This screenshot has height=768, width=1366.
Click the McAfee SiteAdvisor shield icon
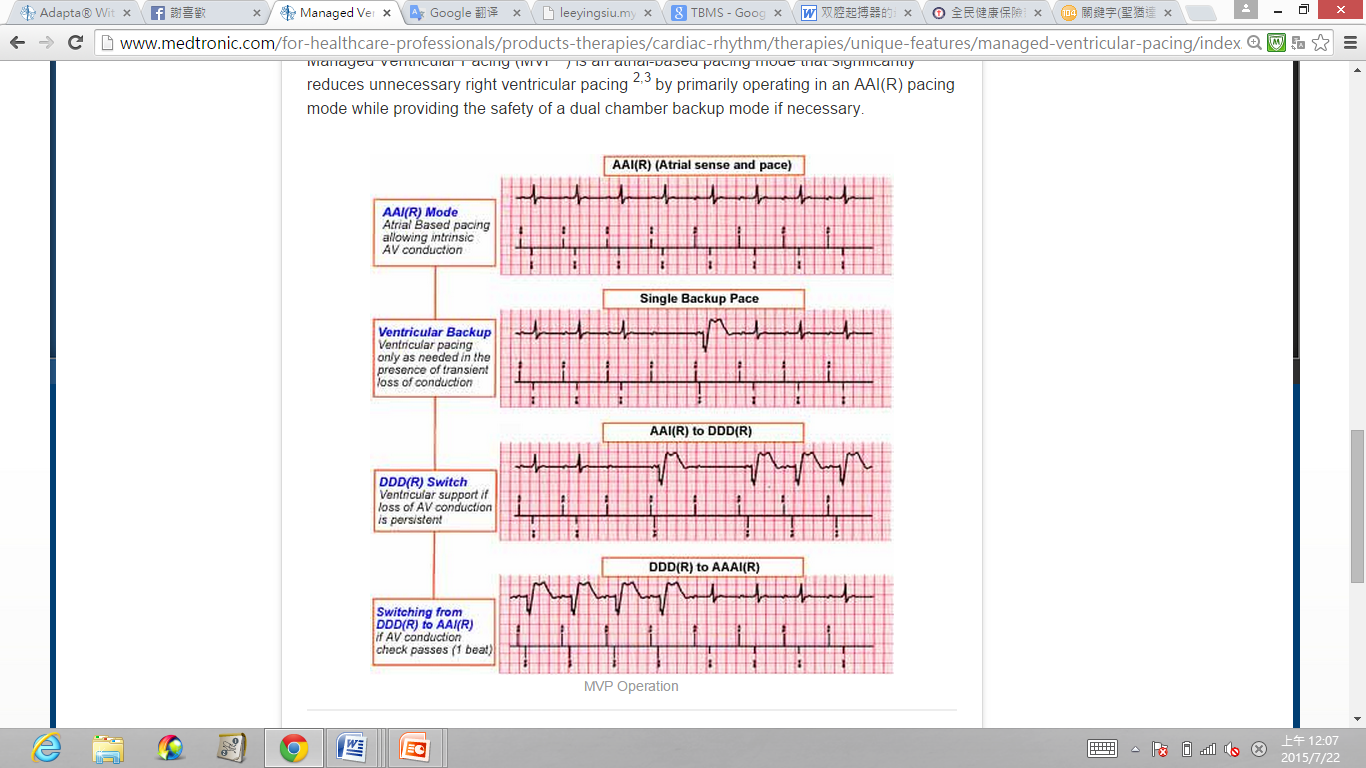point(1276,43)
